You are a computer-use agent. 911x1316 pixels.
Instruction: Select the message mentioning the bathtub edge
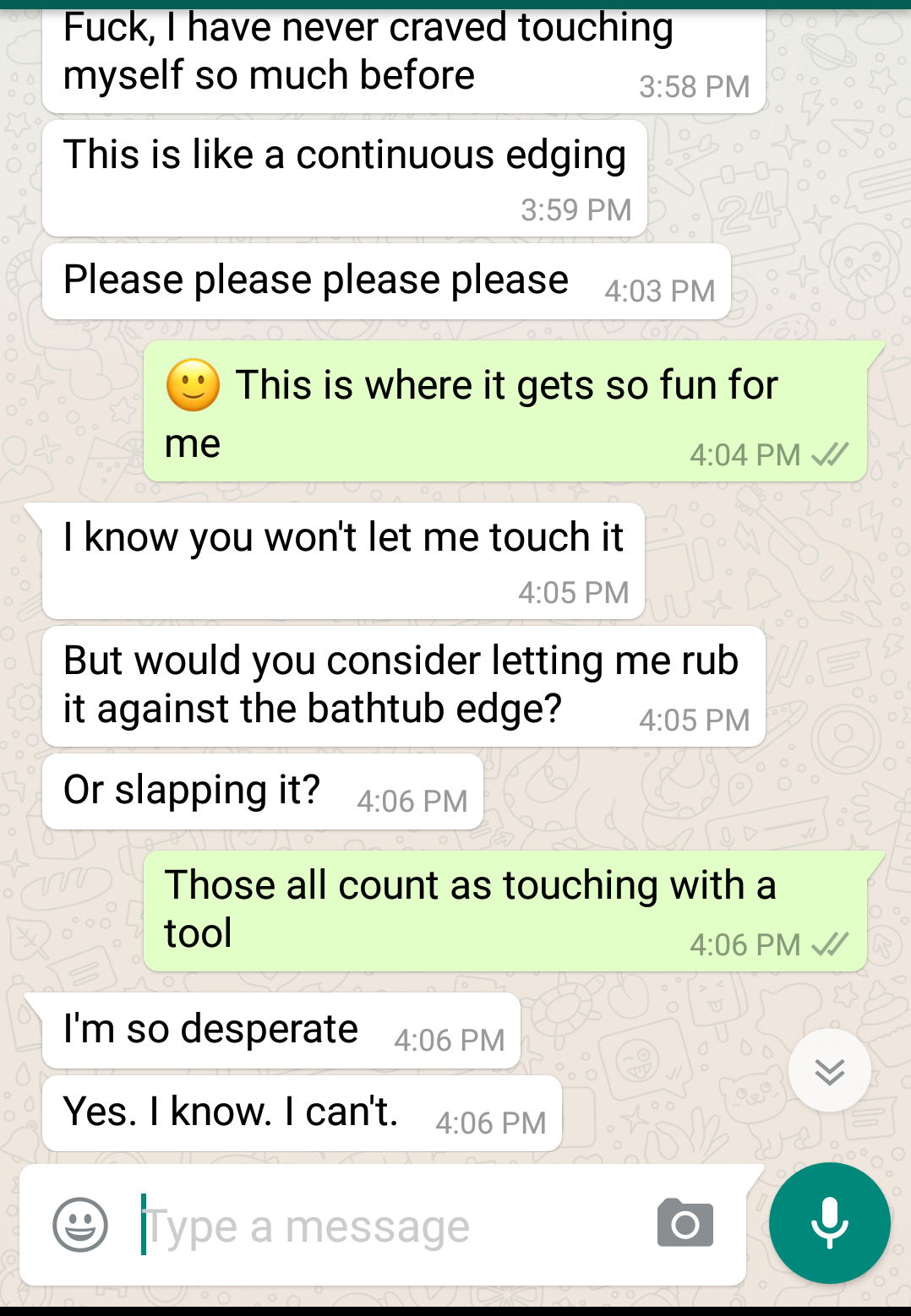pos(404,686)
